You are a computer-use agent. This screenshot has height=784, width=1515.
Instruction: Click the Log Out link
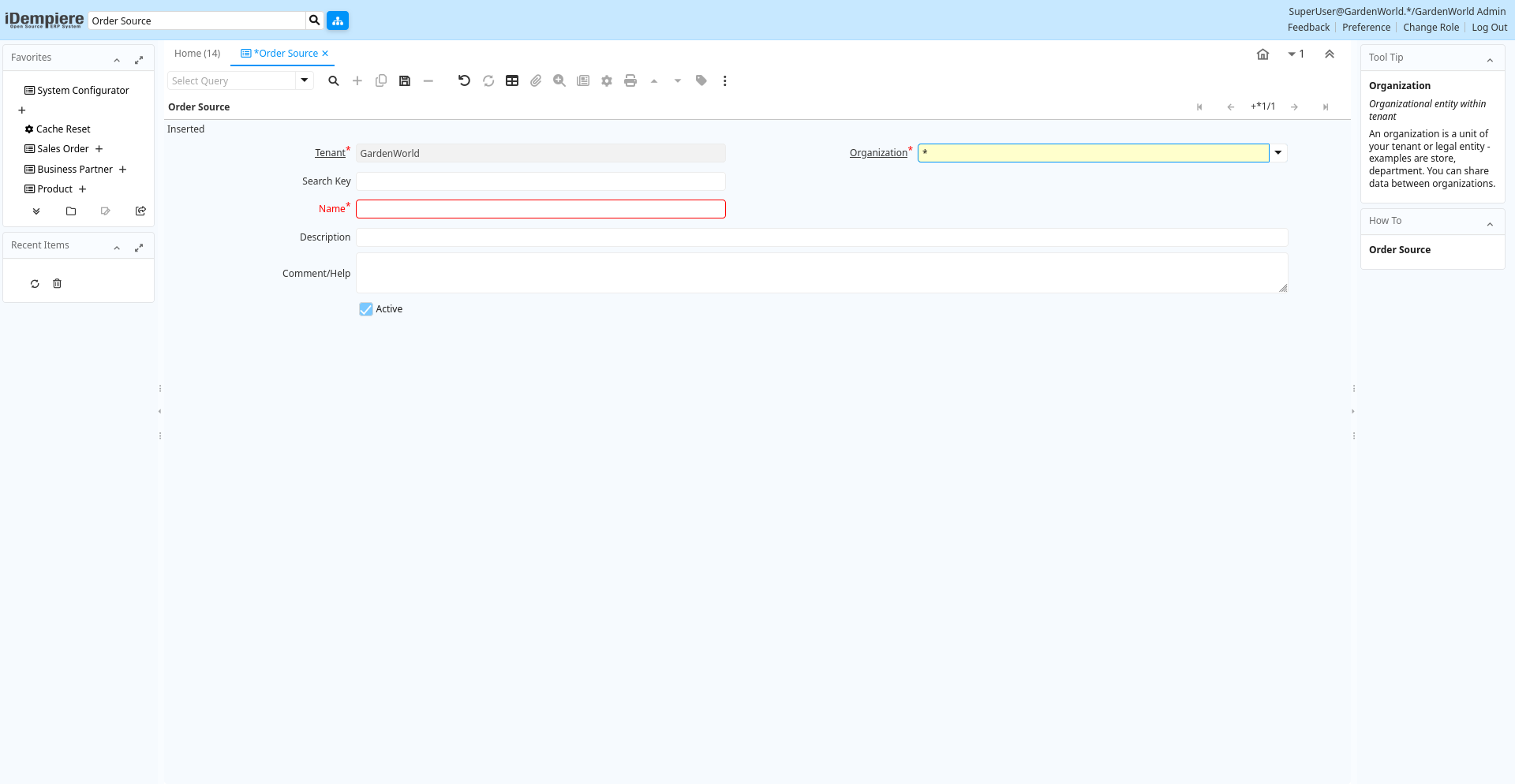coord(1489,28)
